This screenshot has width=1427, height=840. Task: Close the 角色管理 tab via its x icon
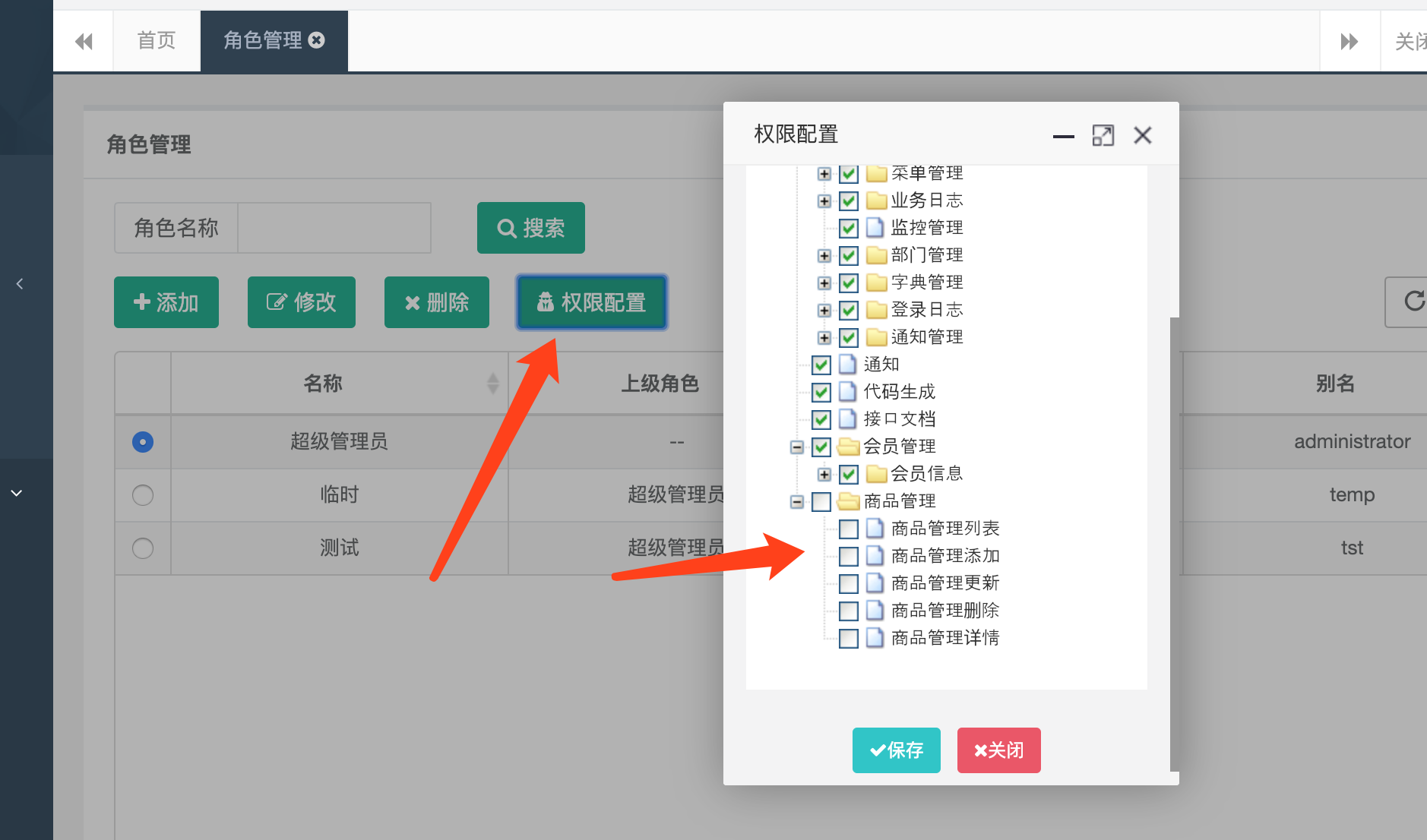tap(317, 40)
